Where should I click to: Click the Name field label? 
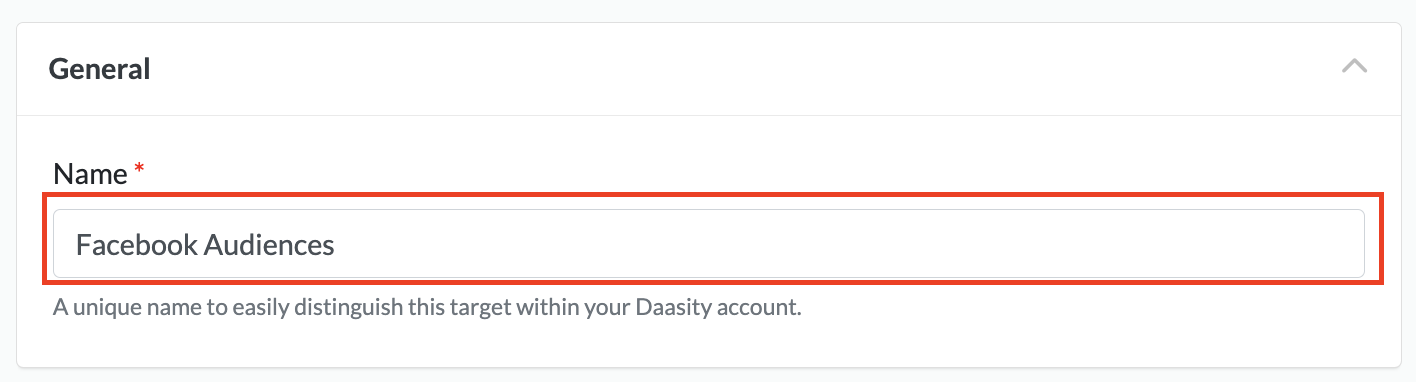point(90,174)
